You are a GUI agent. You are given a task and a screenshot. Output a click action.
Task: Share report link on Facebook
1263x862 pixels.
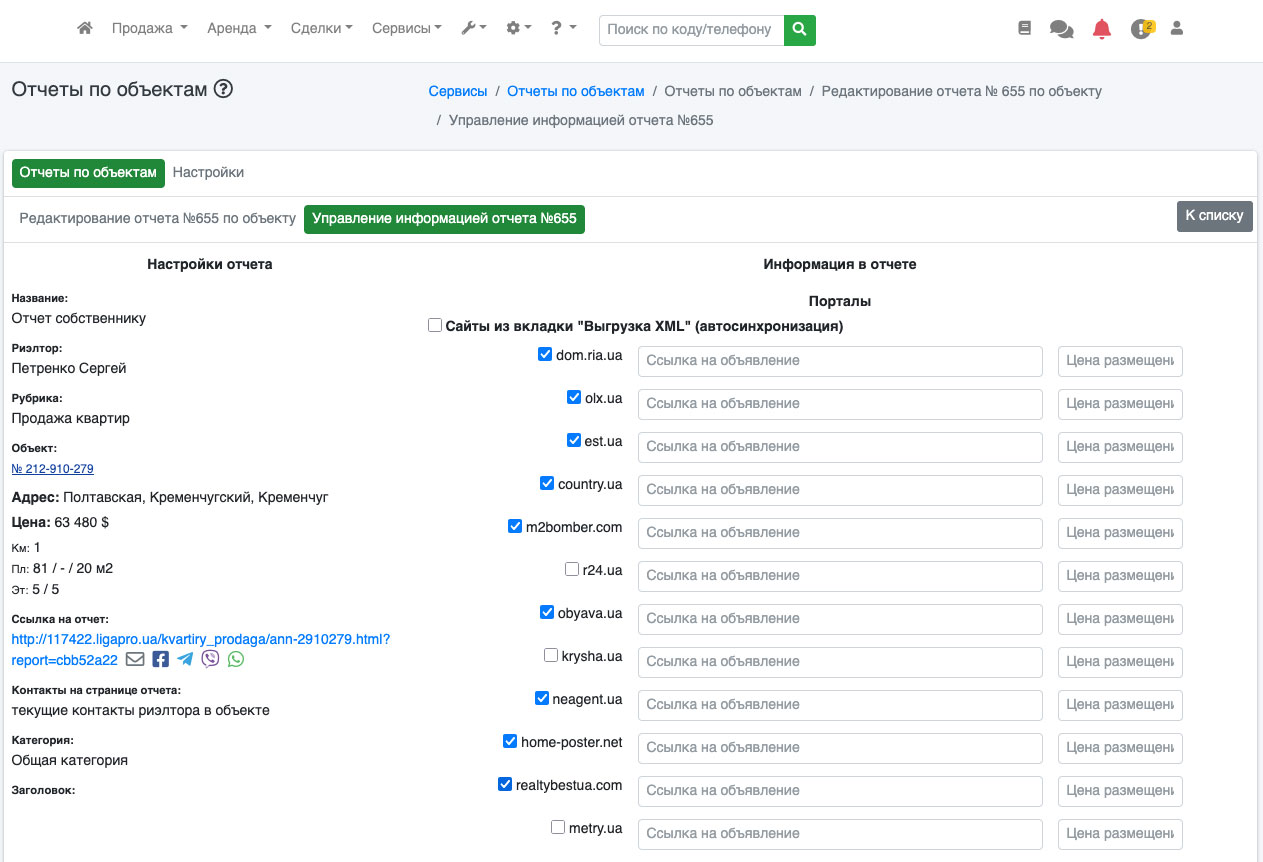[x=161, y=659]
